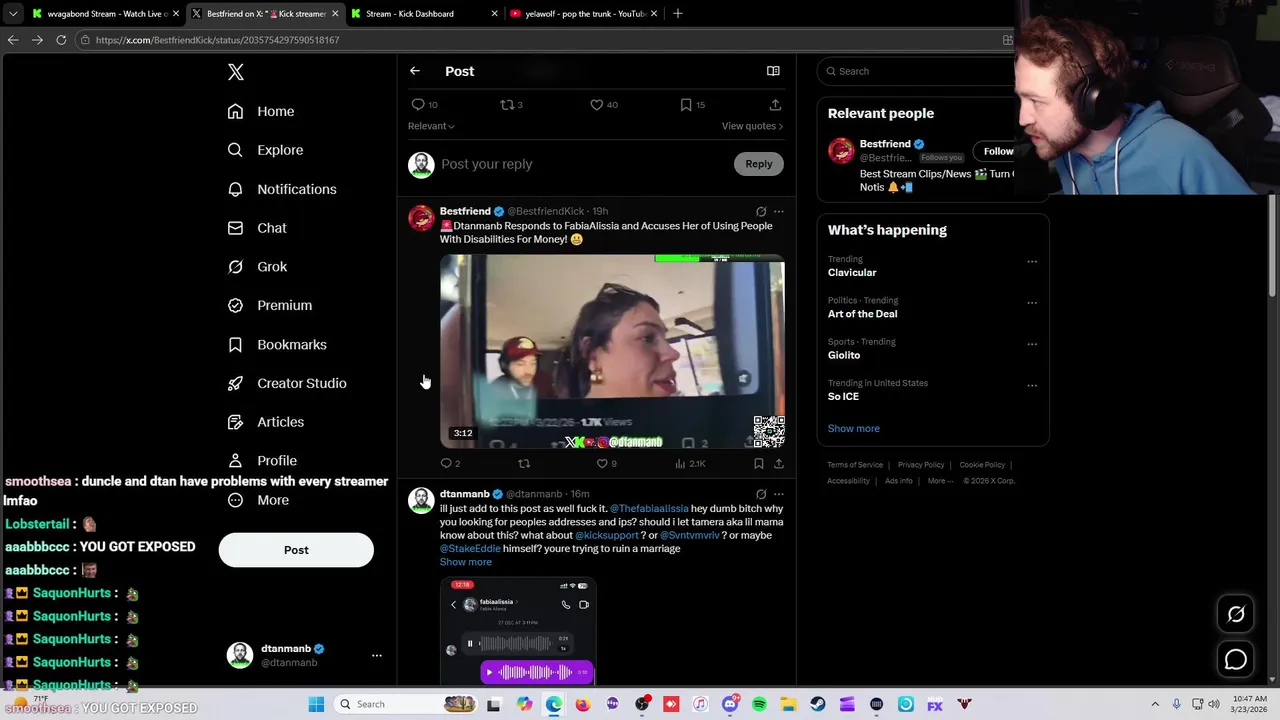The width and height of the screenshot is (1280, 720).
Task: Open more options dots on dtanmanb reply
Action: (779, 494)
